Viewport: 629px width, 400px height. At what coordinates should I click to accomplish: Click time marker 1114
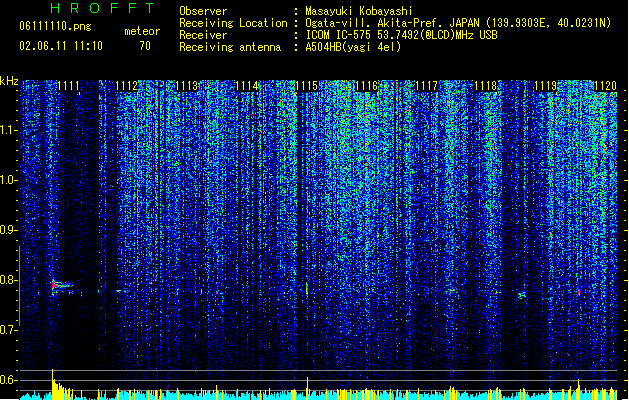click(247, 86)
